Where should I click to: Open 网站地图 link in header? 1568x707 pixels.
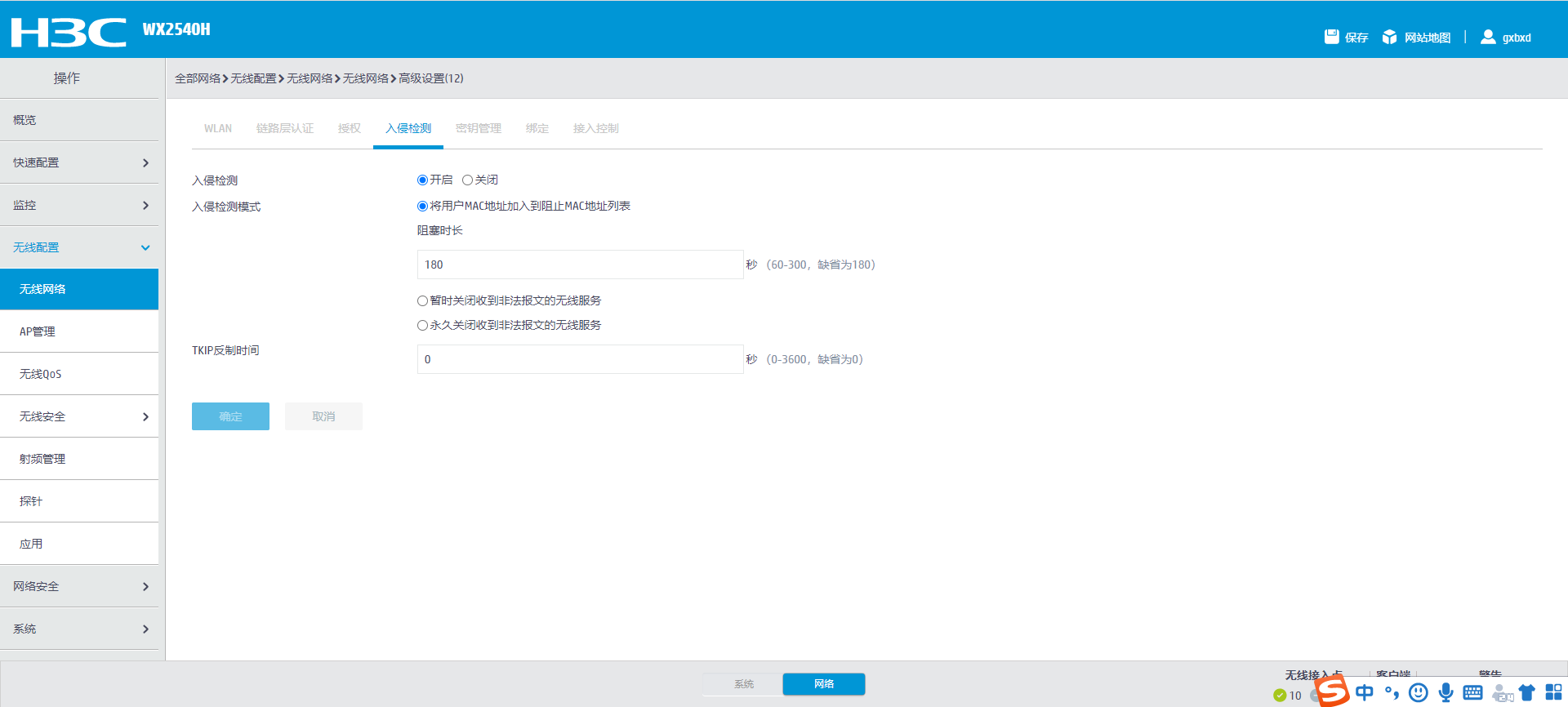tap(1428, 38)
